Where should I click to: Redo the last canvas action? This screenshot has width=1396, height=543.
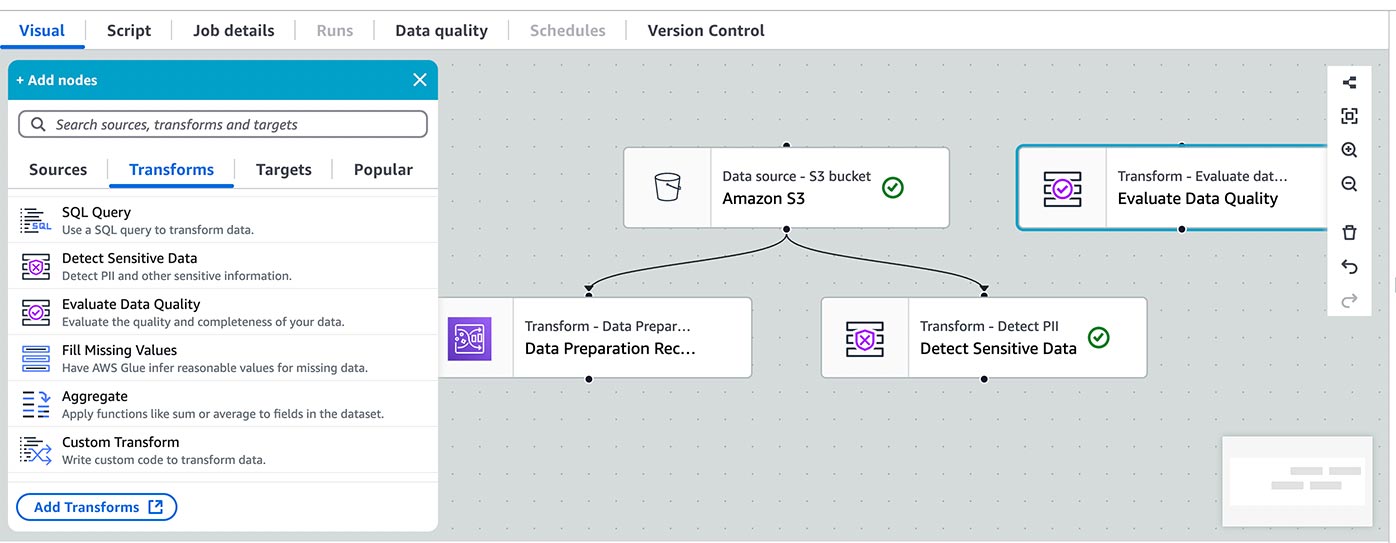point(1349,300)
